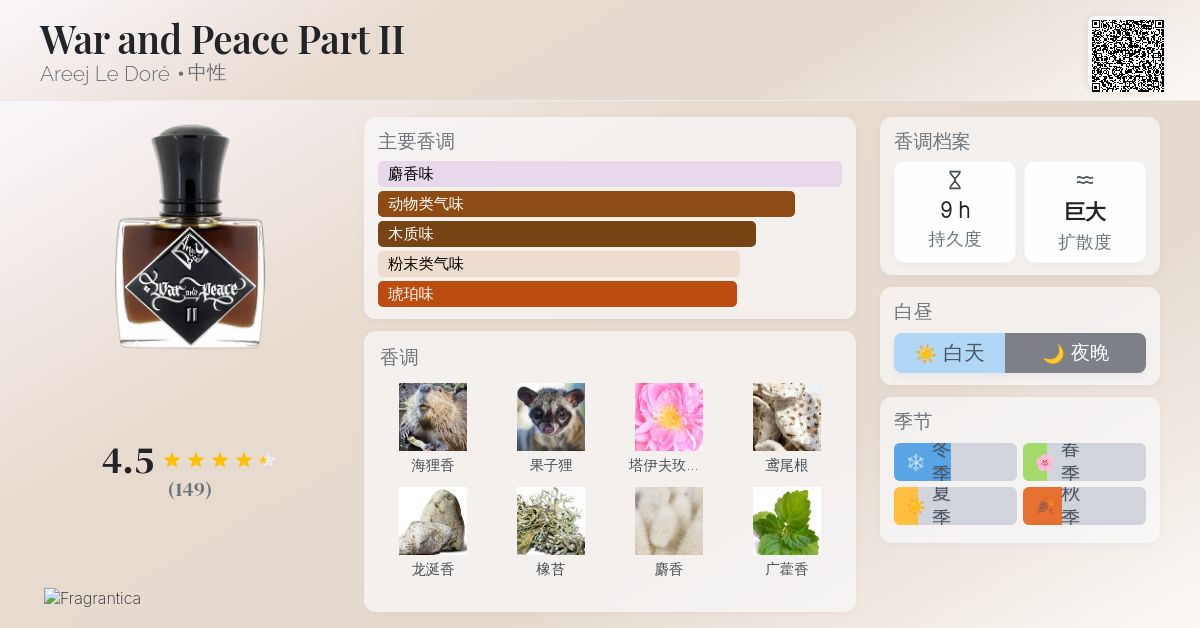1200x628 pixels.
Task: Click the 广藿香 patchouli note thumbnail
Action: [786, 521]
